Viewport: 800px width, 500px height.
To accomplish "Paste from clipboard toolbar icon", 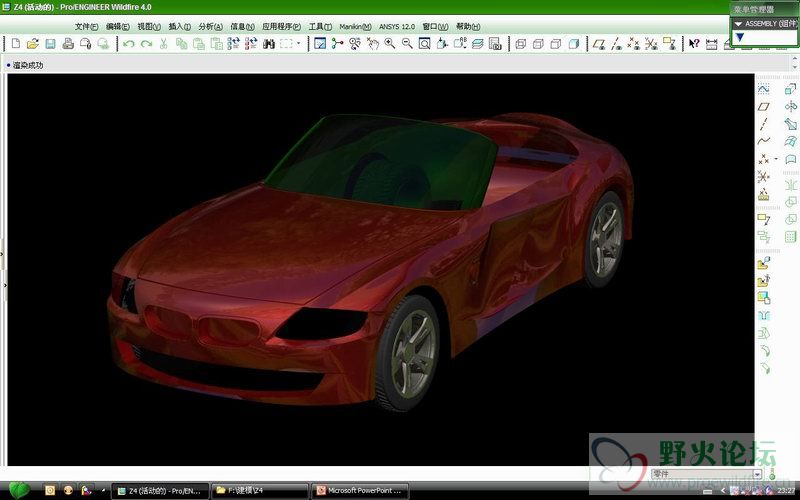I will (x=198, y=44).
